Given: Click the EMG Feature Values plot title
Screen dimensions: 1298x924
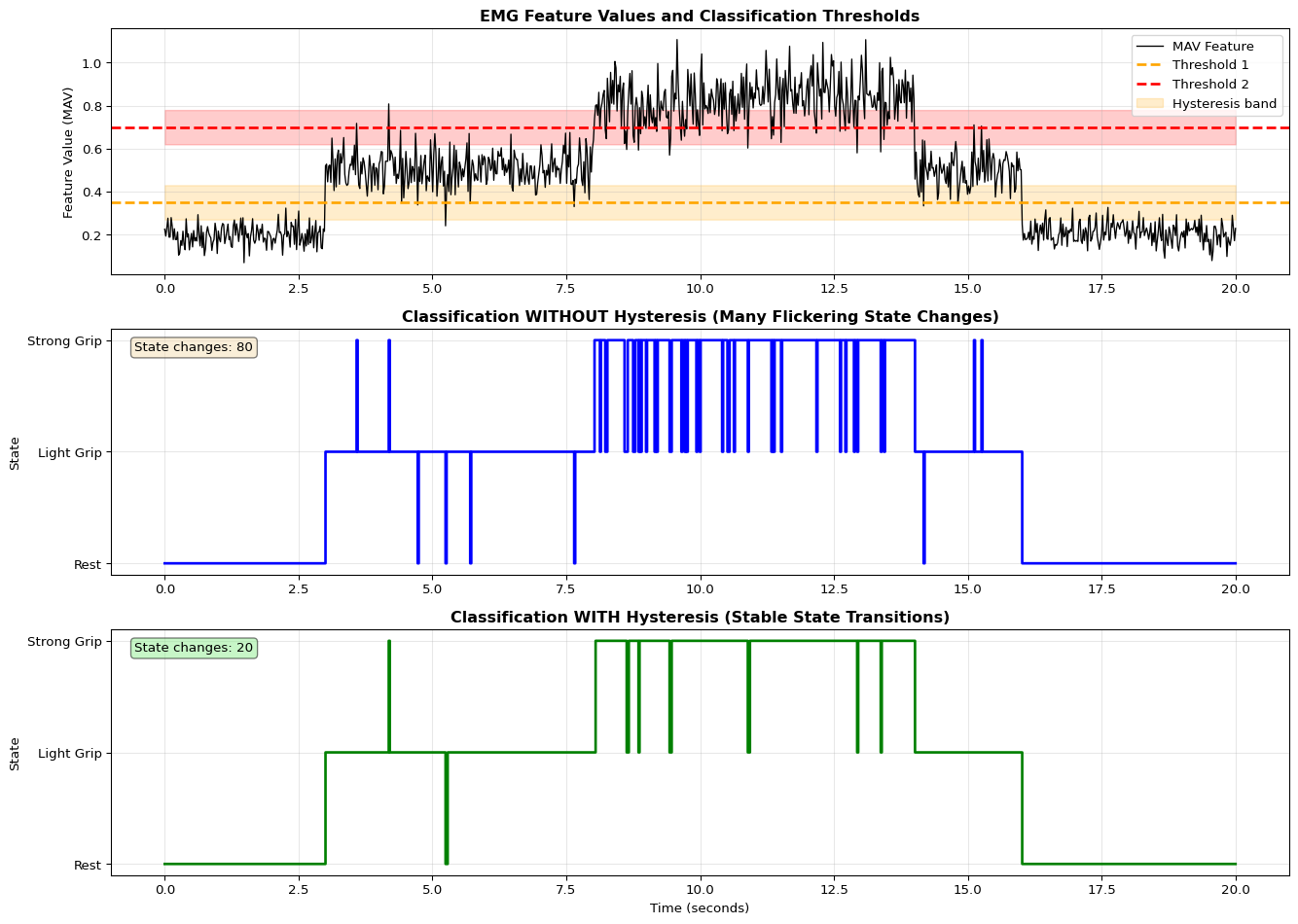Looking at the screenshot, I should [x=700, y=16].
